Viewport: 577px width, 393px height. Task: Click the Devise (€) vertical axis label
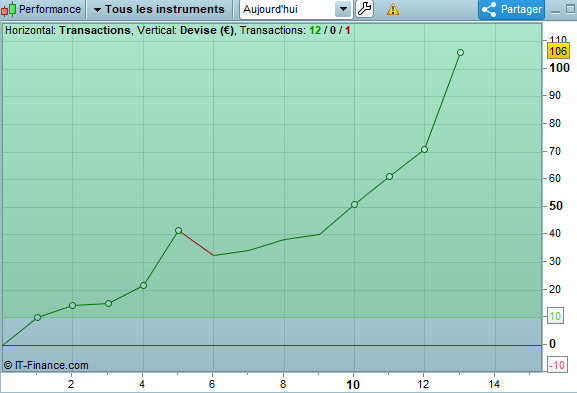[x=207, y=30]
